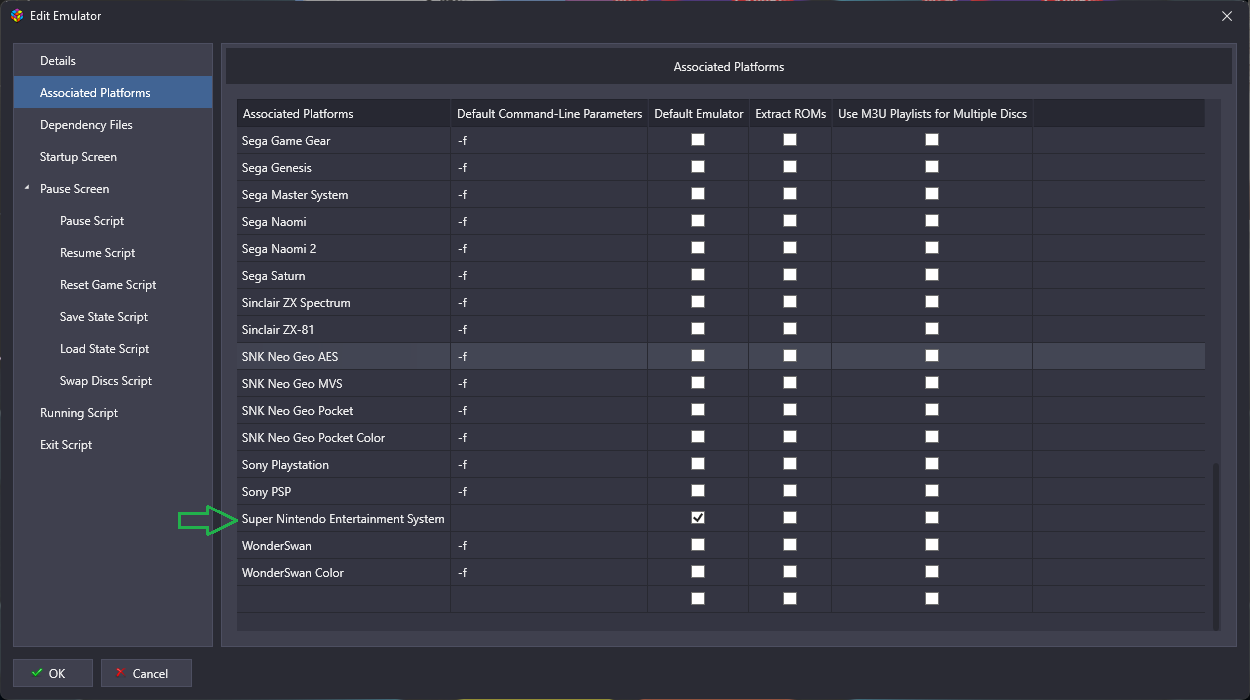Viewport: 1250px width, 700px height.
Task: Select the Sega Naomi platform cell
Action: click(343, 222)
